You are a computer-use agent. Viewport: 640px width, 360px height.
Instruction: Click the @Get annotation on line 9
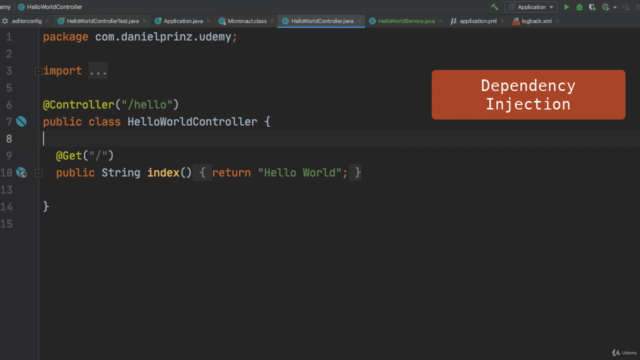69,156
